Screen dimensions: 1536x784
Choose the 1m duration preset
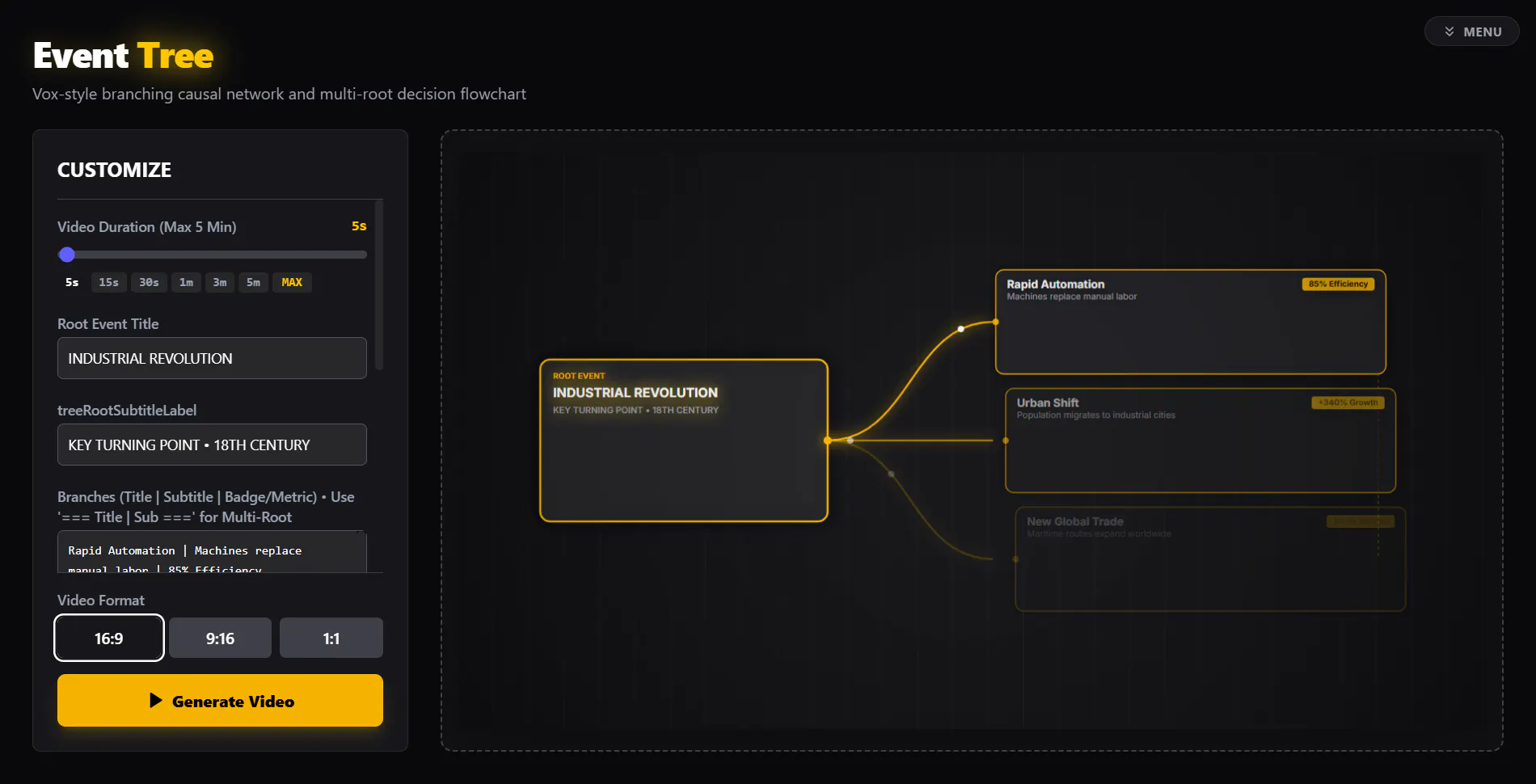[186, 282]
